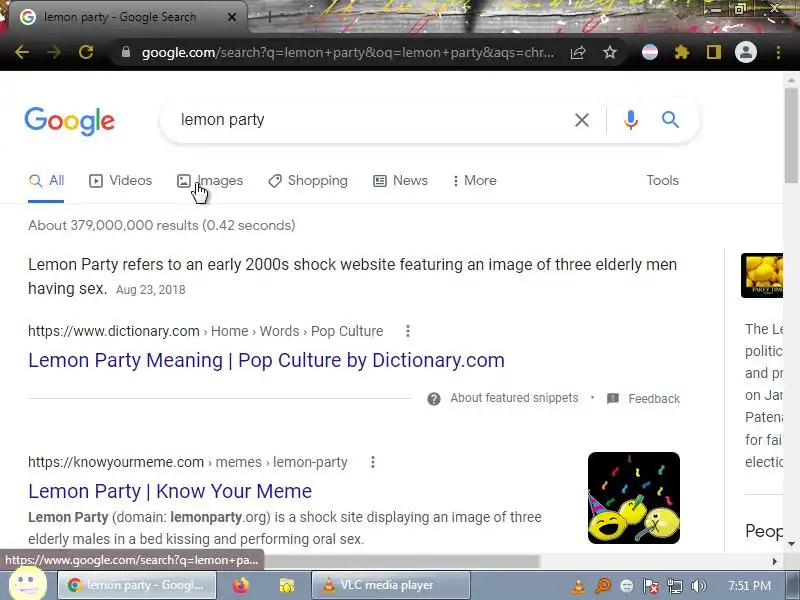Switch to the Videos tab
Screen dimensions: 800x600
(120, 181)
